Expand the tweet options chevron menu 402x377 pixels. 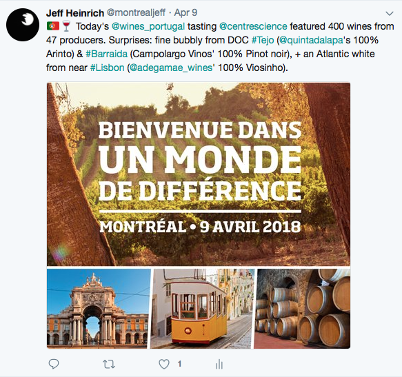click(389, 14)
